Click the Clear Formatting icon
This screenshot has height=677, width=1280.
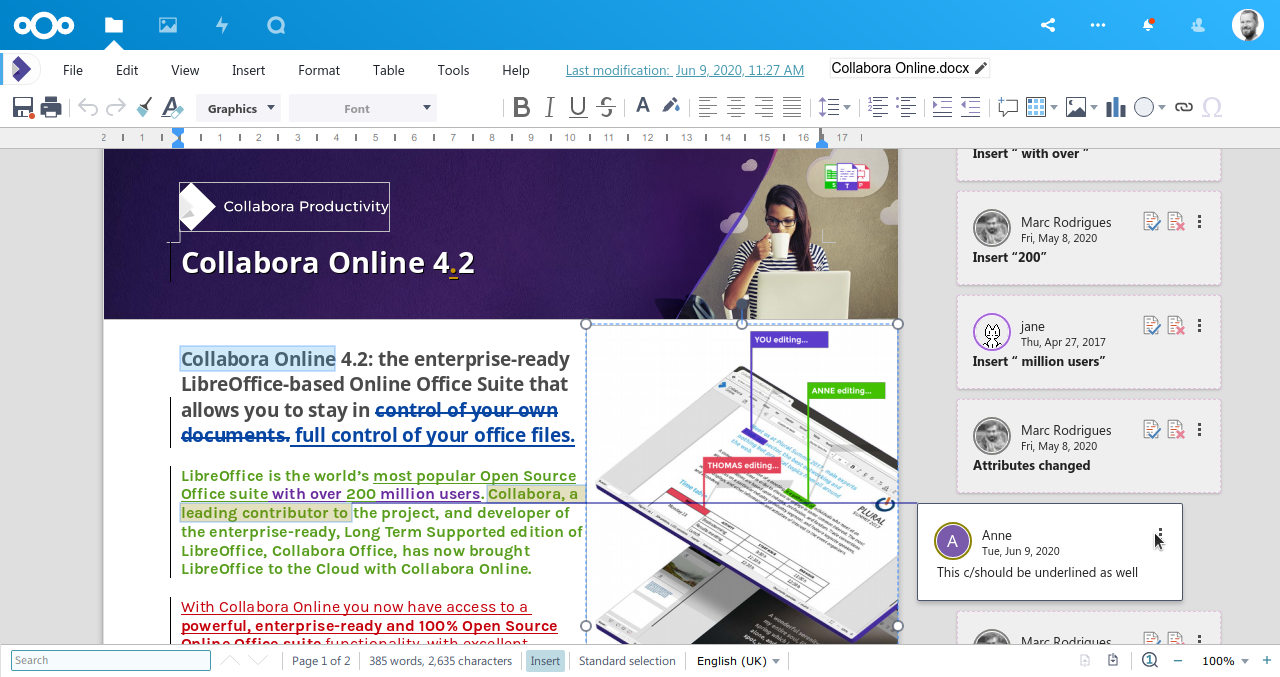click(x=172, y=107)
